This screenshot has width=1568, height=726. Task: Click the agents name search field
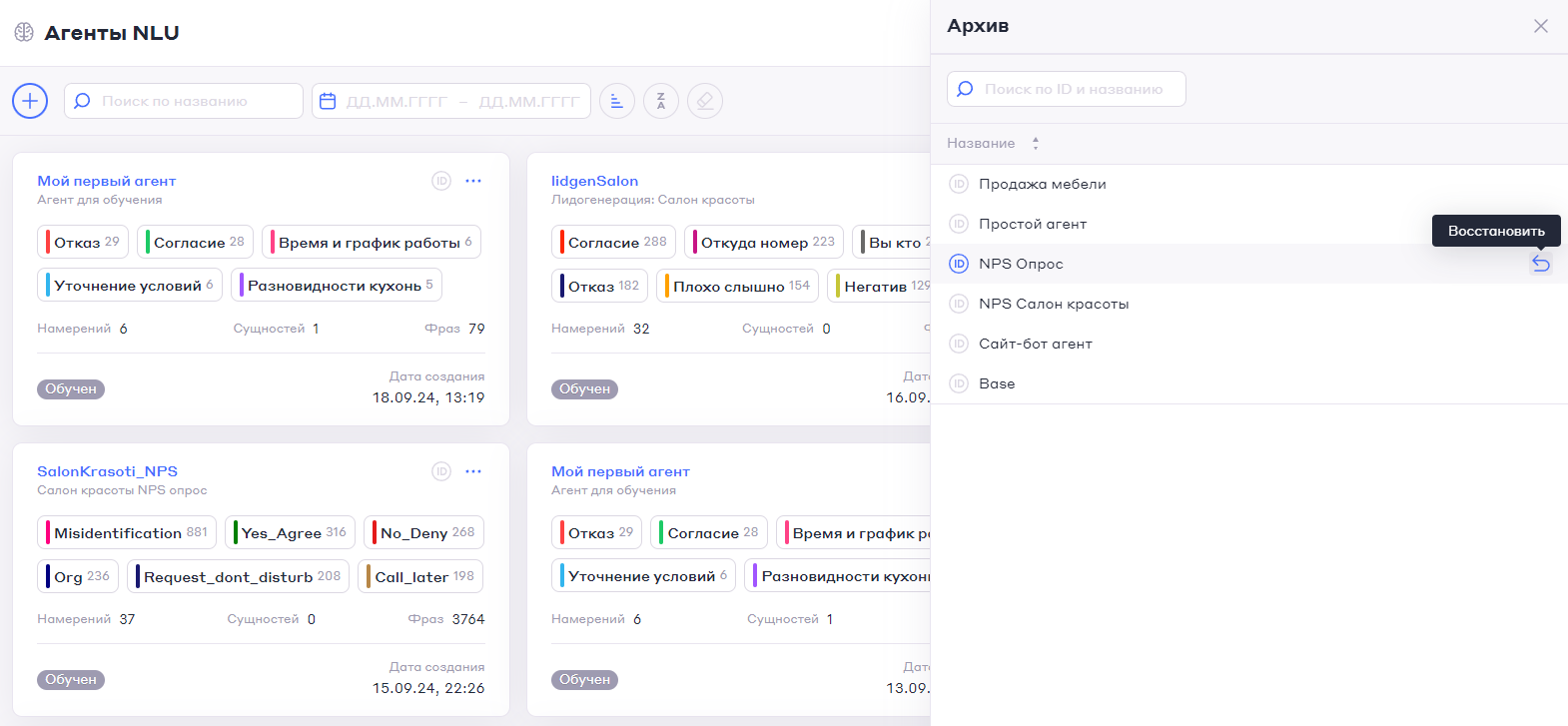tap(184, 101)
